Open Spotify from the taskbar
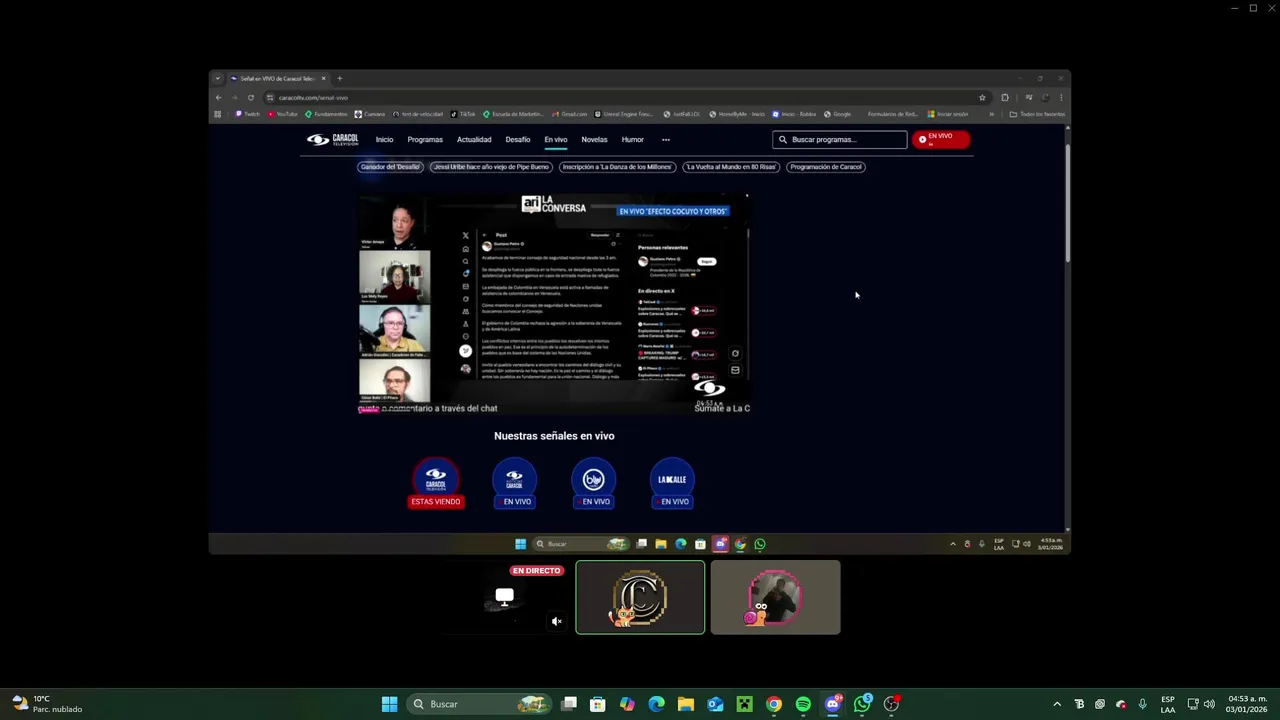 coord(803,704)
